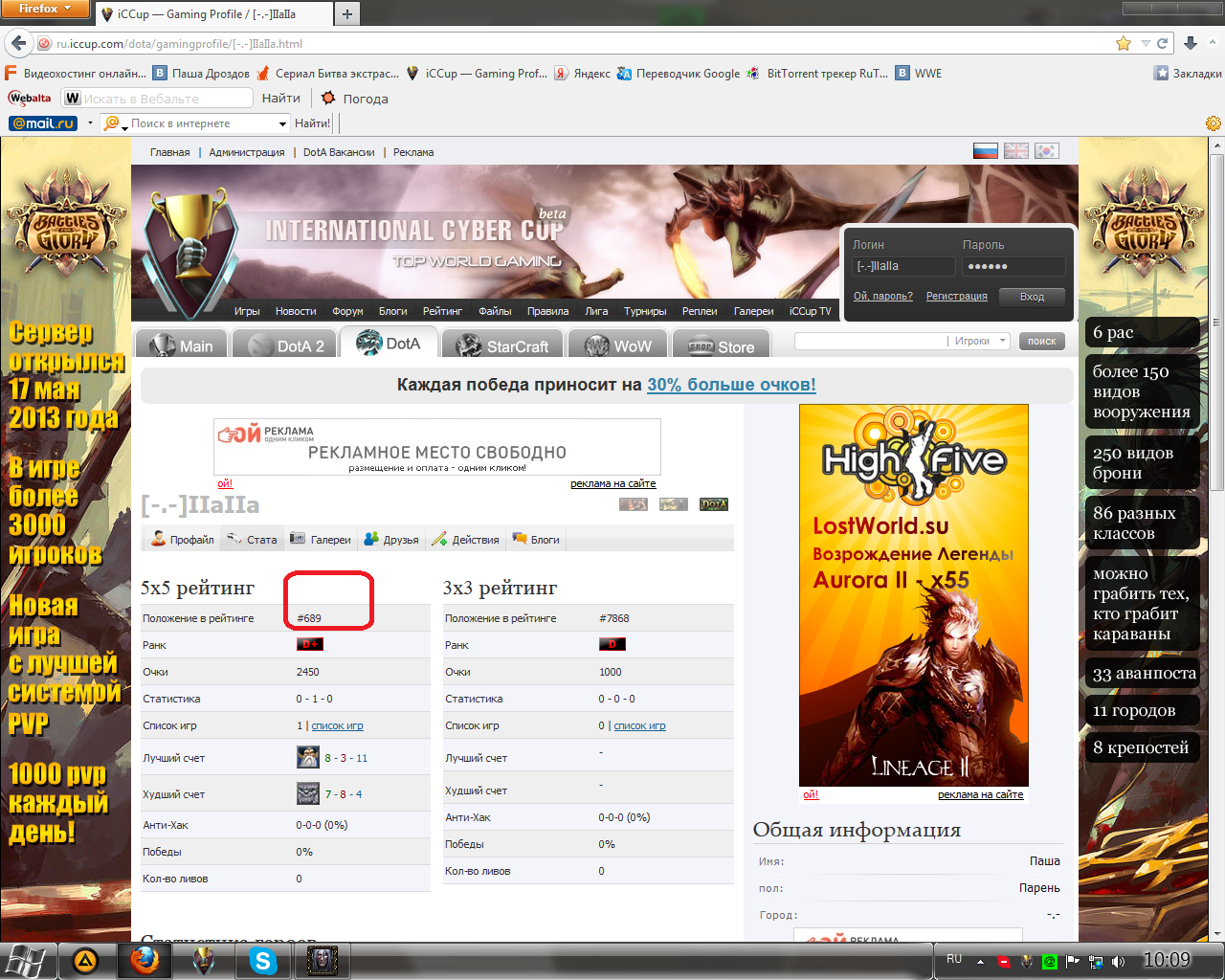Image resolution: width=1225 pixels, height=980 pixels.
Task: Open the Firefox menu button
Action: (x=45, y=9)
